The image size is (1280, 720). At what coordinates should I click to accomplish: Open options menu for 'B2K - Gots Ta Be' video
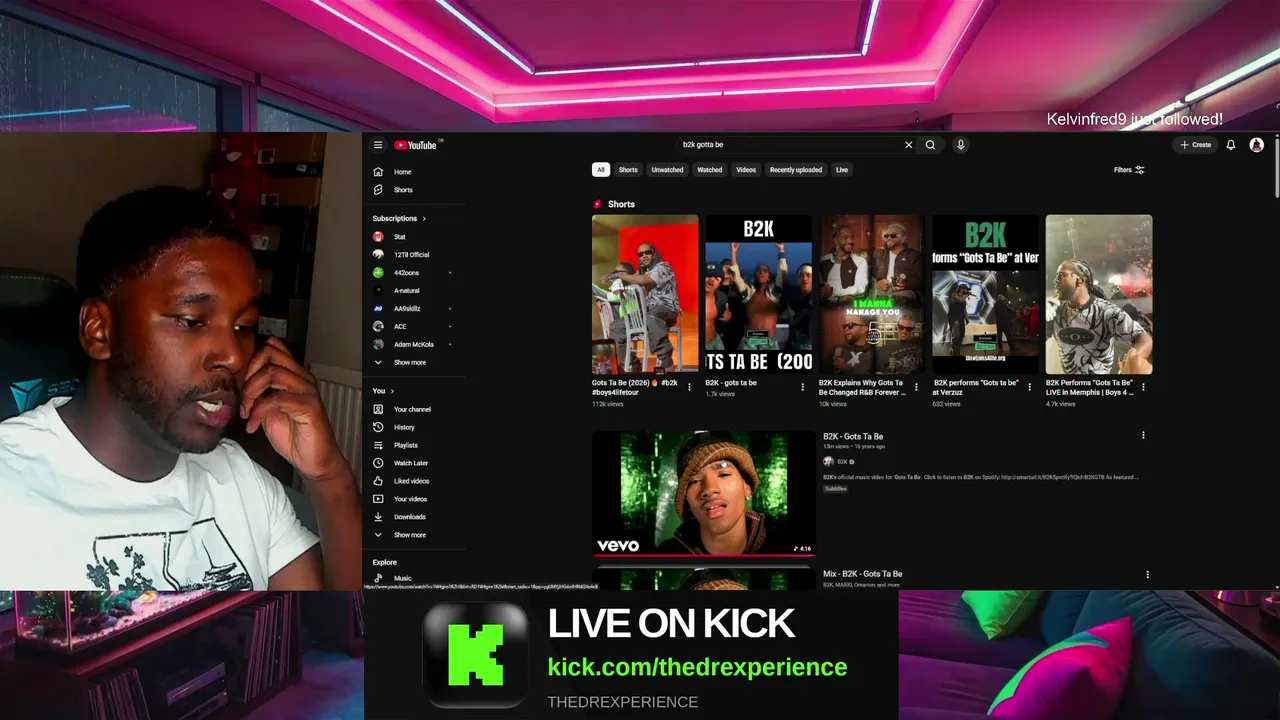tap(1143, 436)
